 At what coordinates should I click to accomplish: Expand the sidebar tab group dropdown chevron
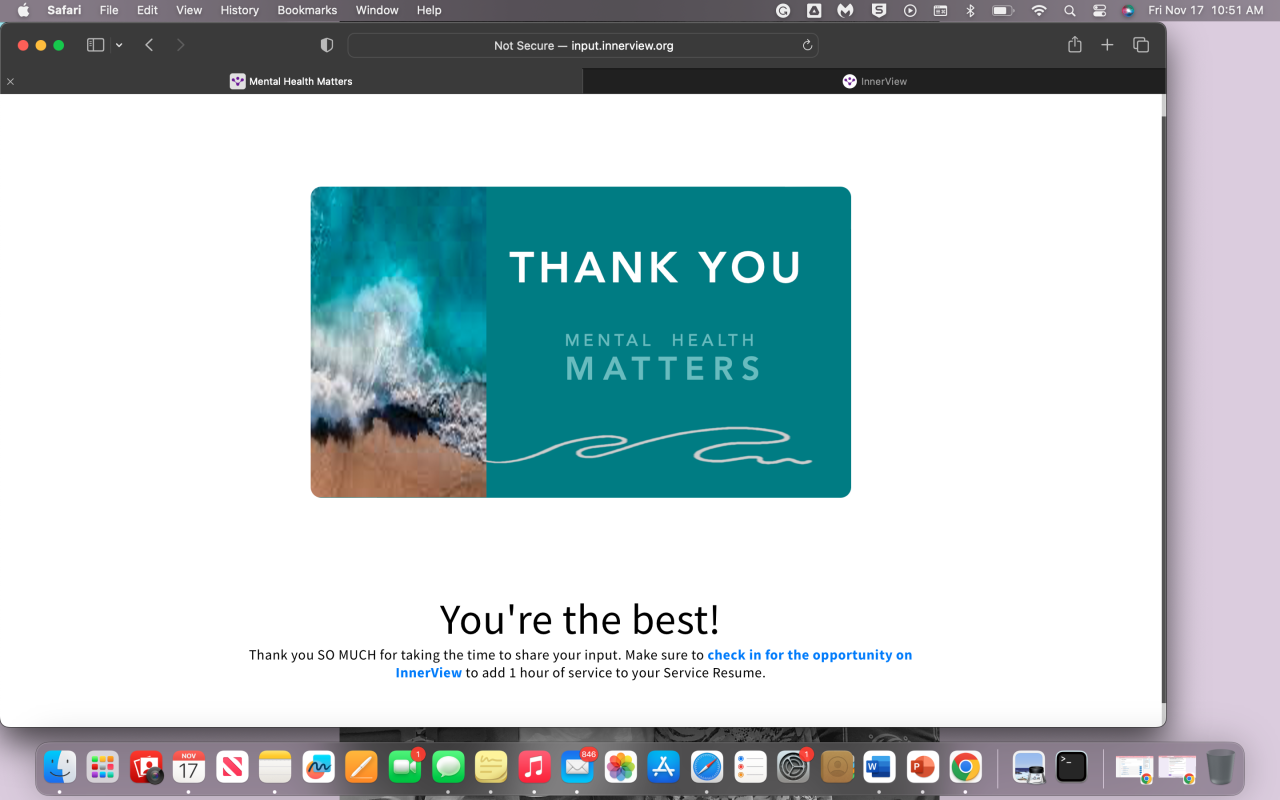tap(119, 45)
